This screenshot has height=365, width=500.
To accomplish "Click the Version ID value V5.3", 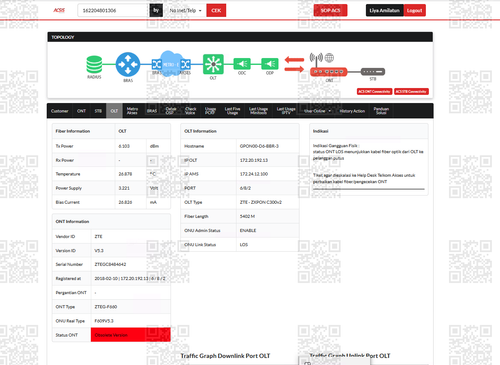I will (99, 250).
